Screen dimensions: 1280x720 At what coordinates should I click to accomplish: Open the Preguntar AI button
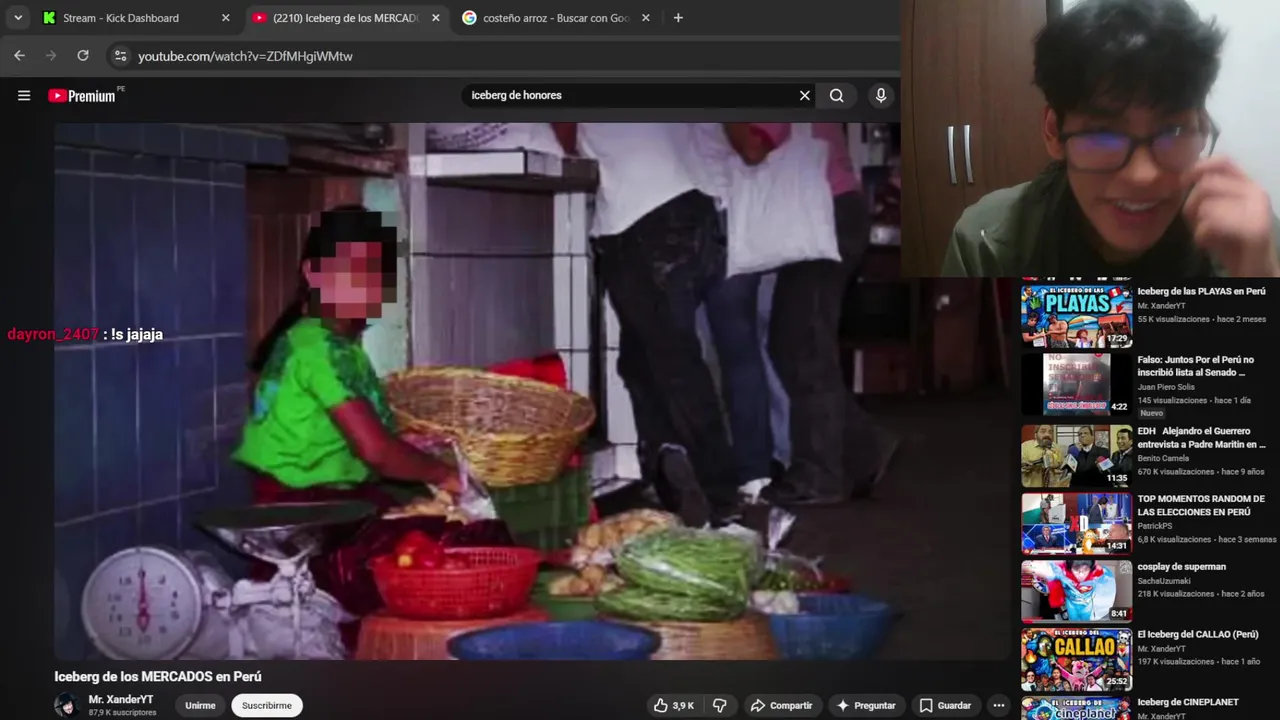pyautogui.click(x=866, y=705)
